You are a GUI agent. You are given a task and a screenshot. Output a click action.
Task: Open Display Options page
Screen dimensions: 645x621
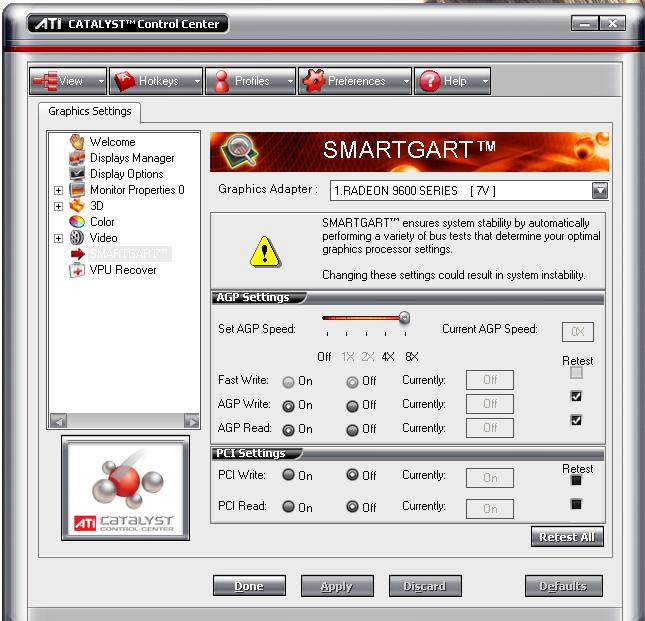127,174
